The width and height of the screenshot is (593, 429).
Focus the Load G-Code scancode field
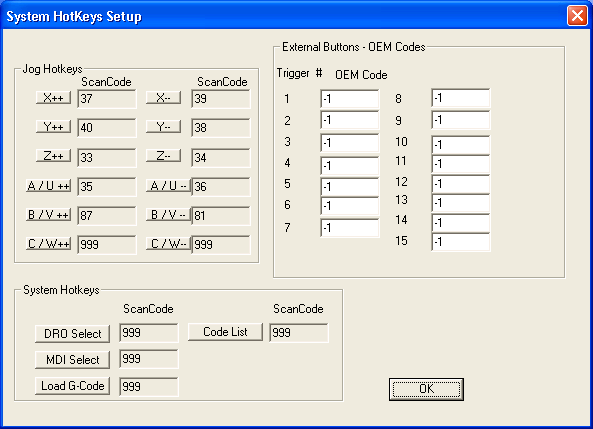pos(149,387)
